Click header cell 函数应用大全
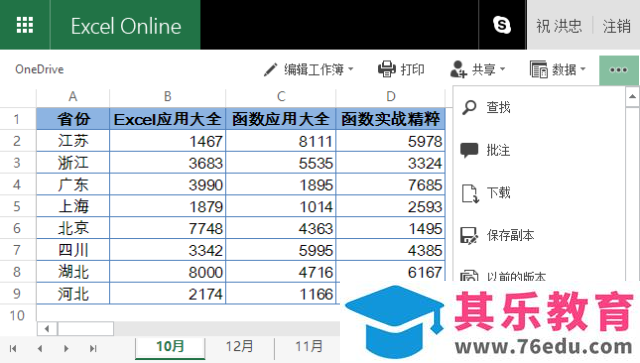The image size is (640, 363). 280,119
